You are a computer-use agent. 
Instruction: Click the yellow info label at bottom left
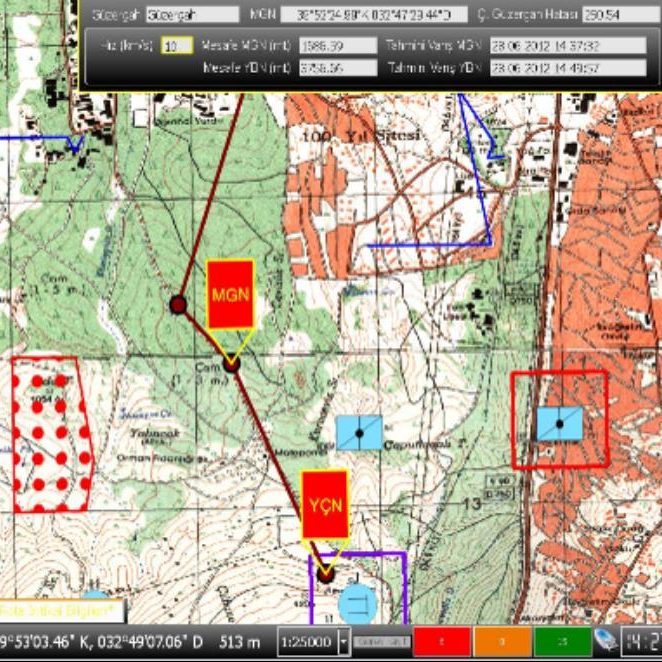[61, 608]
